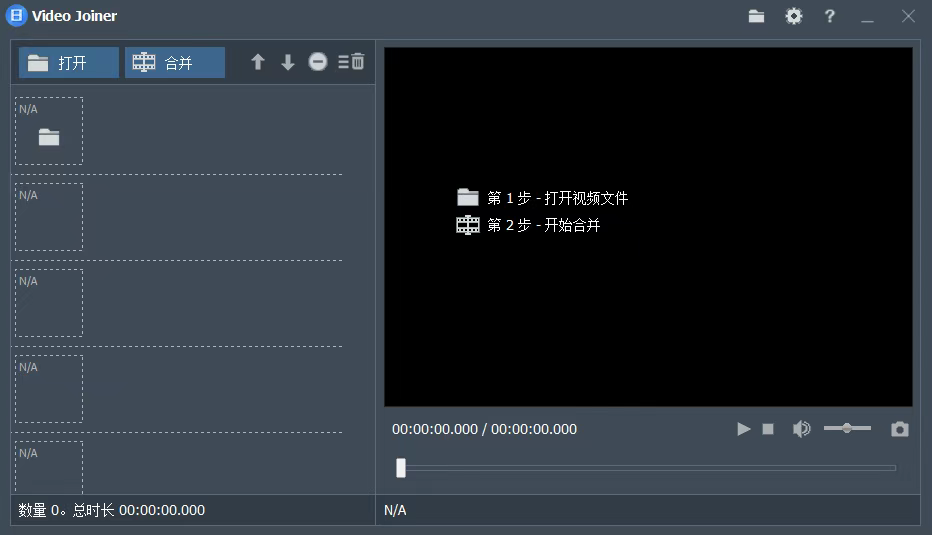Image resolution: width=932 pixels, height=535 pixels.
Task: Open settings gear icon
Action: pyautogui.click(x=794, y=16)
